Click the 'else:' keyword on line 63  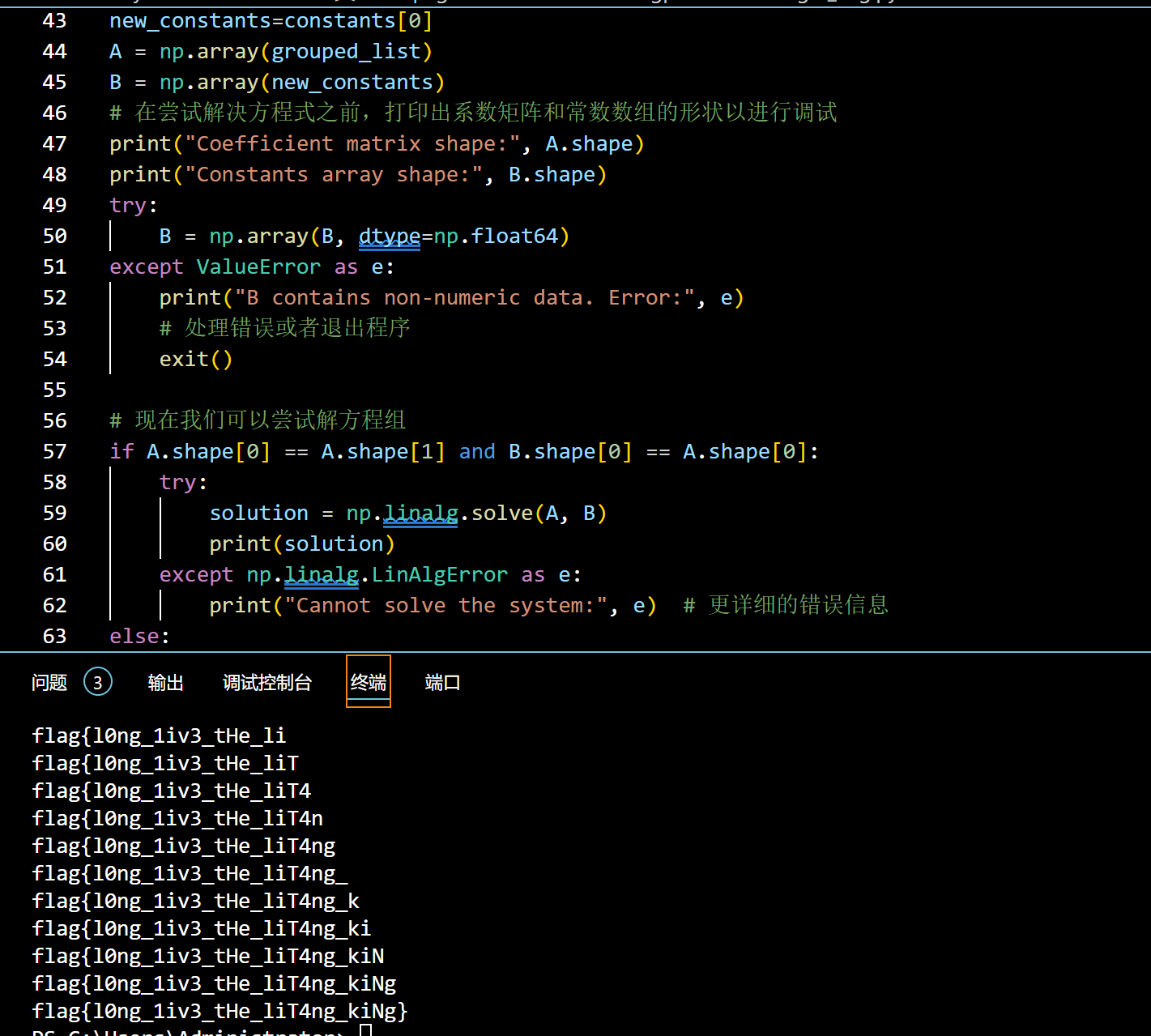[140, 636]
